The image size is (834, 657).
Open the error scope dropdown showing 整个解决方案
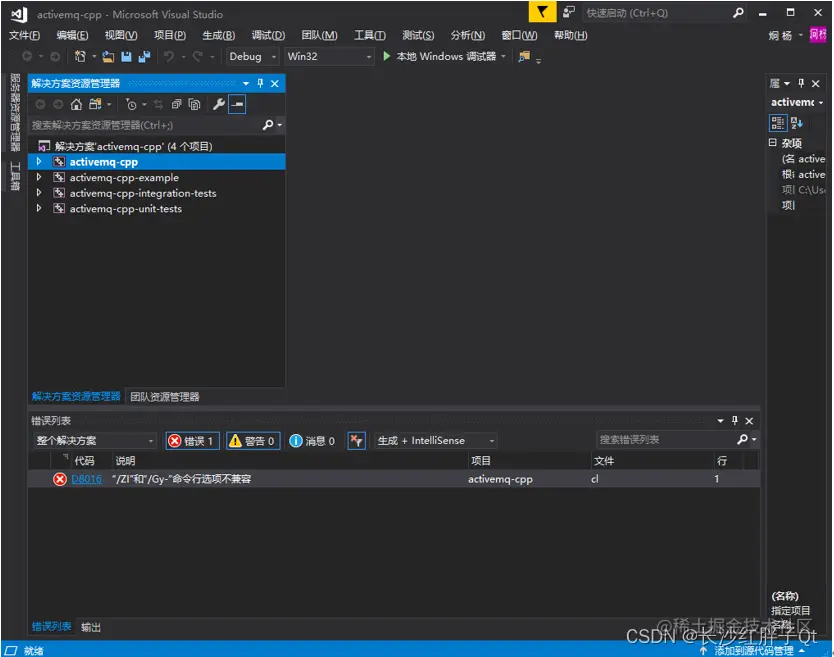coord(94,440)
